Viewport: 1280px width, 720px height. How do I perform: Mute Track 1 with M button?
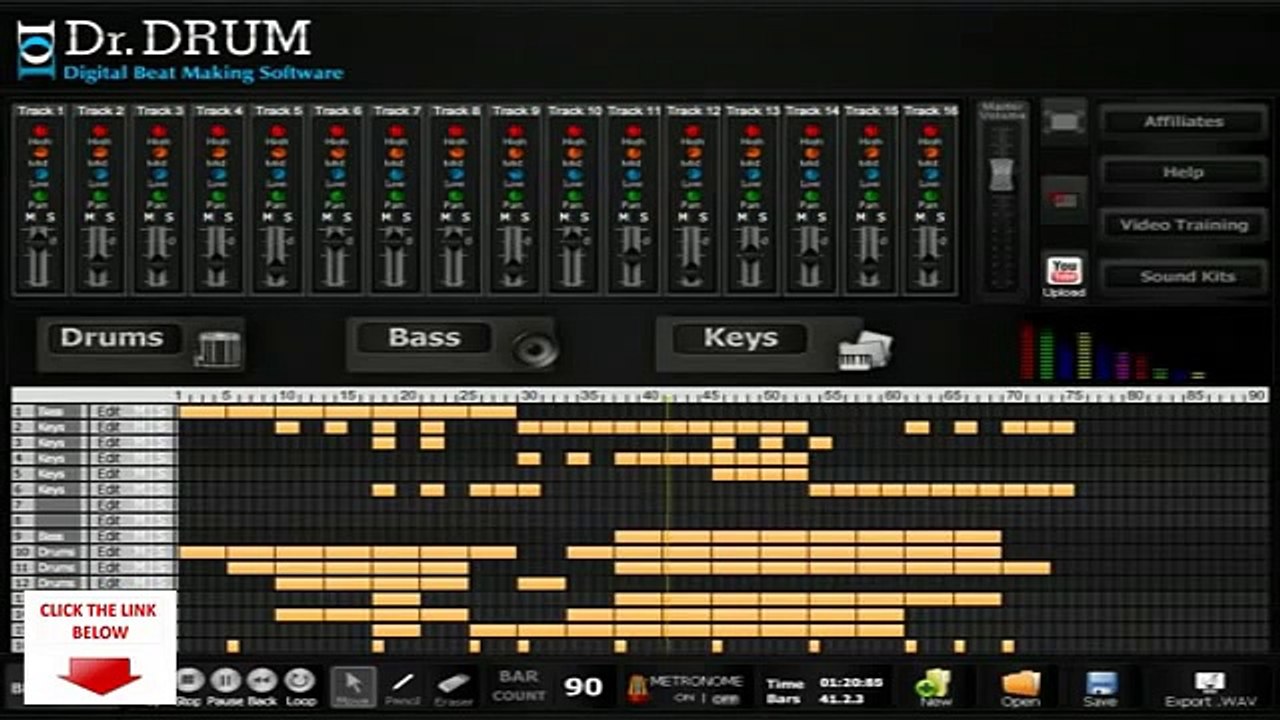point(31,218)
